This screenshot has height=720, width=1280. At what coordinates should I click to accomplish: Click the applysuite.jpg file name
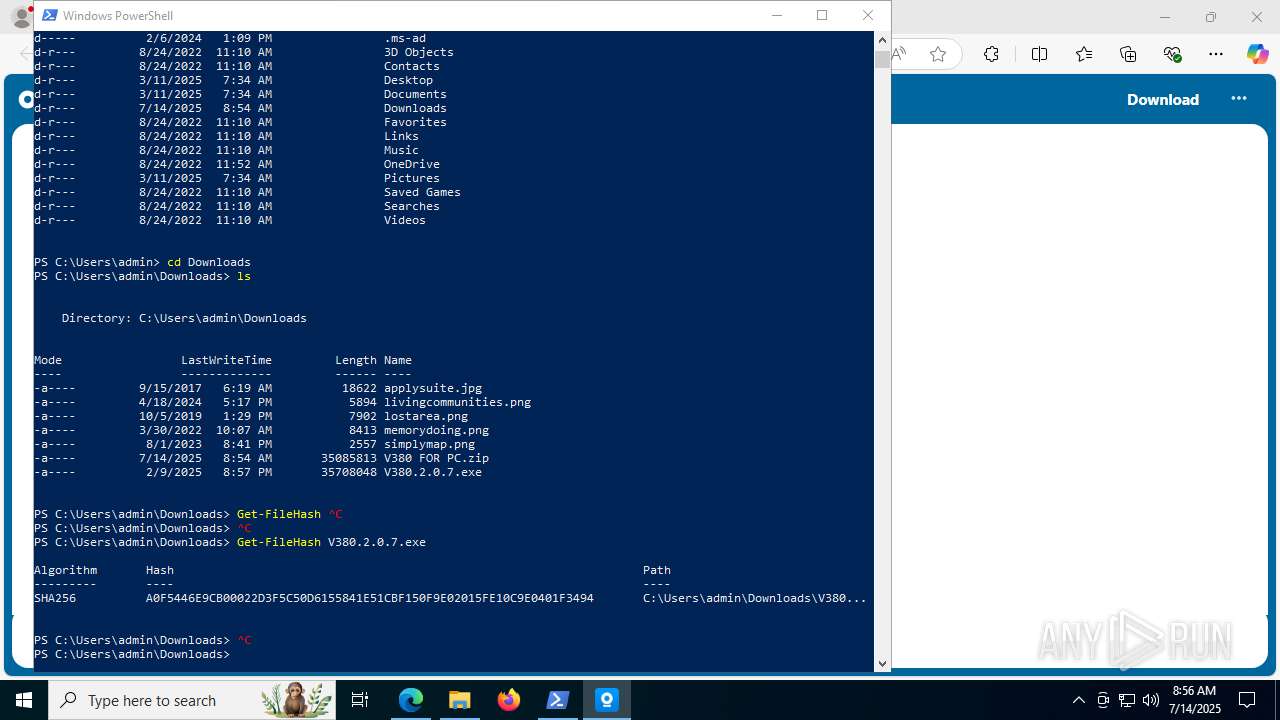point(433,388)
